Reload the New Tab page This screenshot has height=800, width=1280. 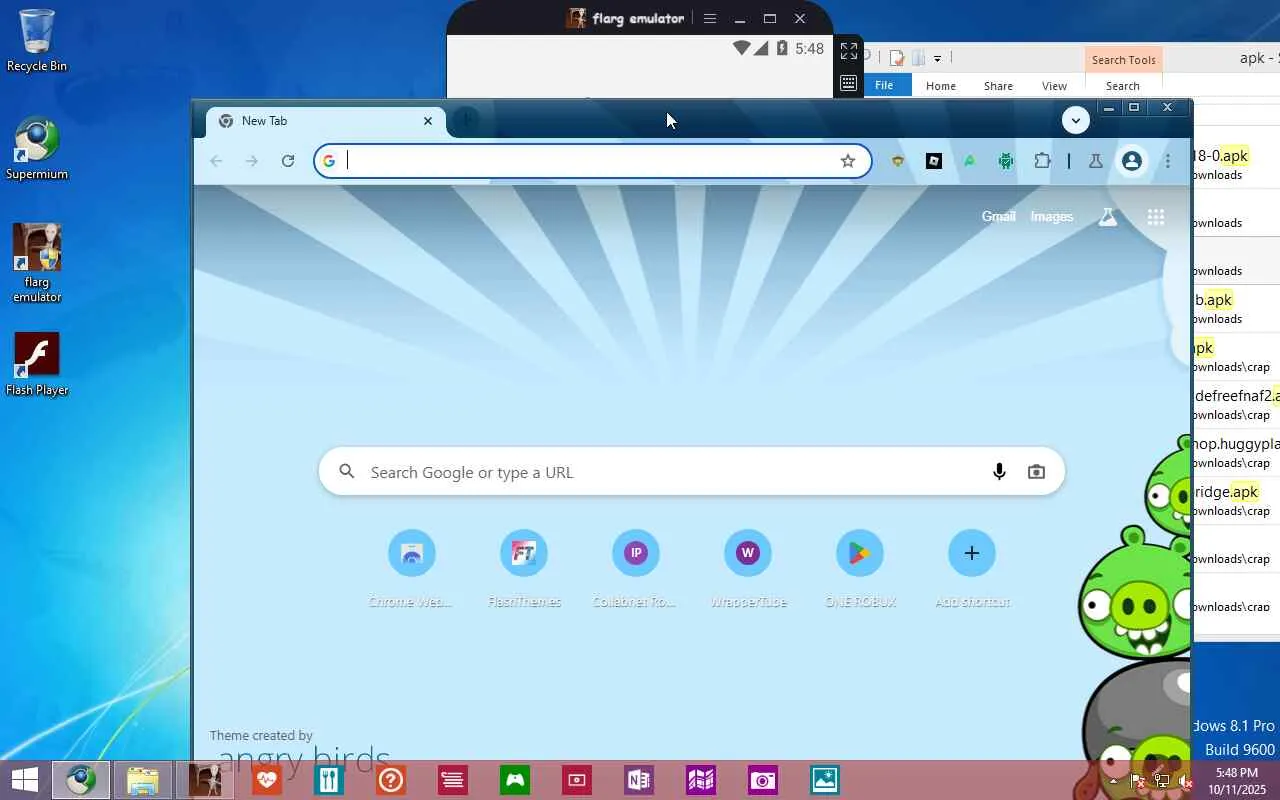[x=288, y=161]
